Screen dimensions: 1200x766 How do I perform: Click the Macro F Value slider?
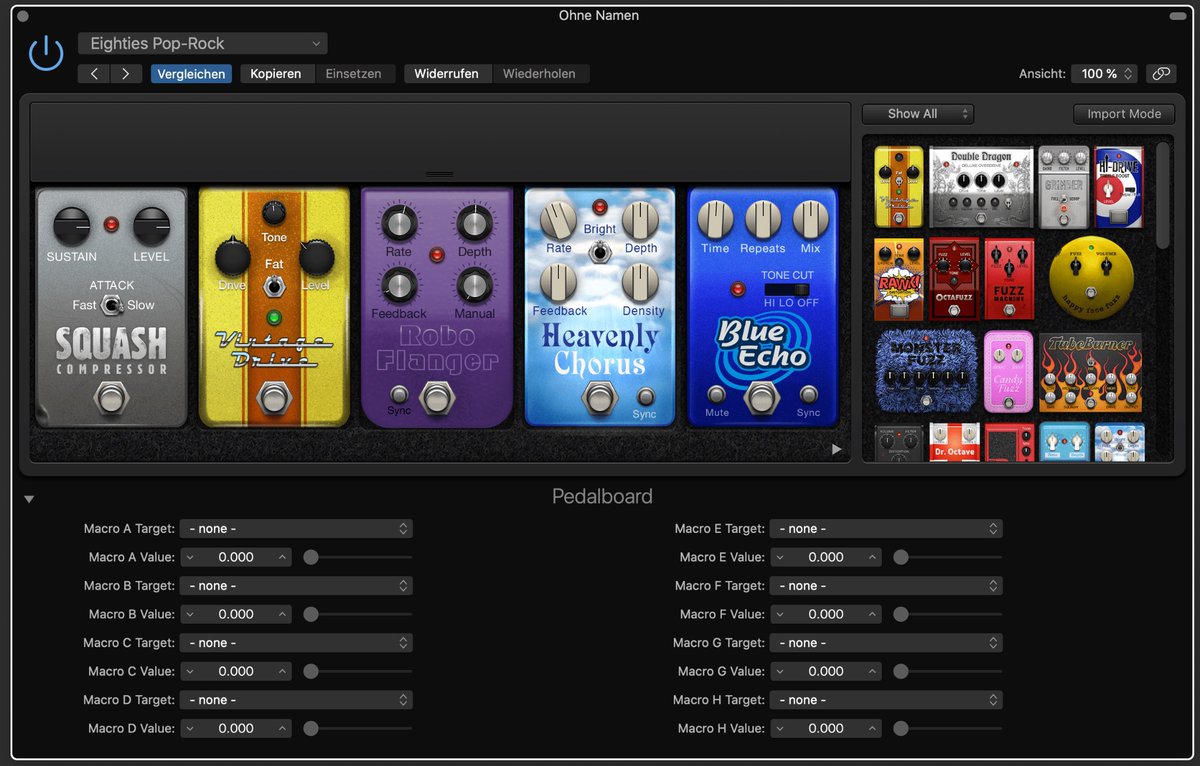pyautogui.click(x=947, y=614)
